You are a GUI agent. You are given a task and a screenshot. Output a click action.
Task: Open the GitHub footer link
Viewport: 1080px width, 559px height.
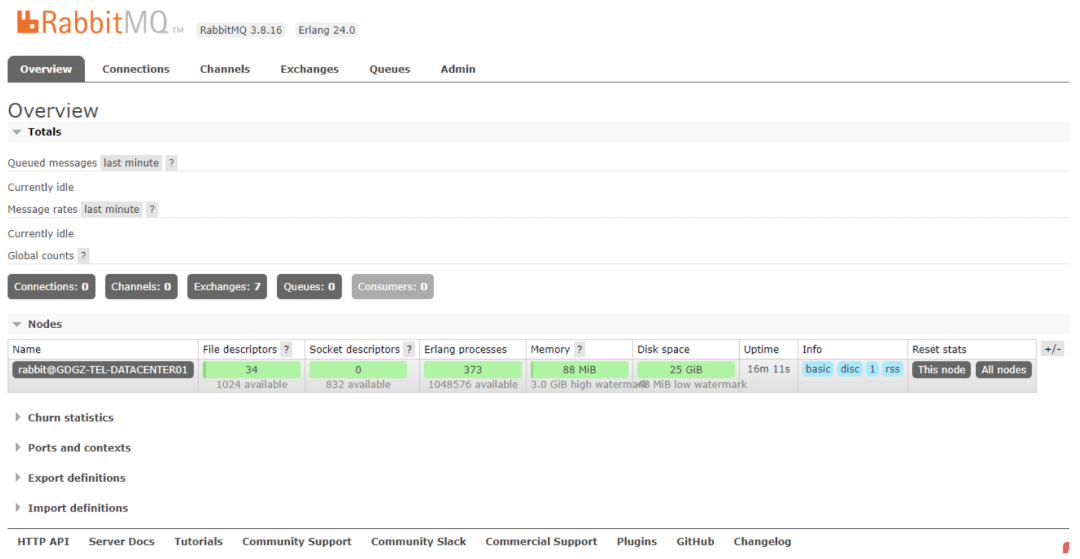[696, 542]
